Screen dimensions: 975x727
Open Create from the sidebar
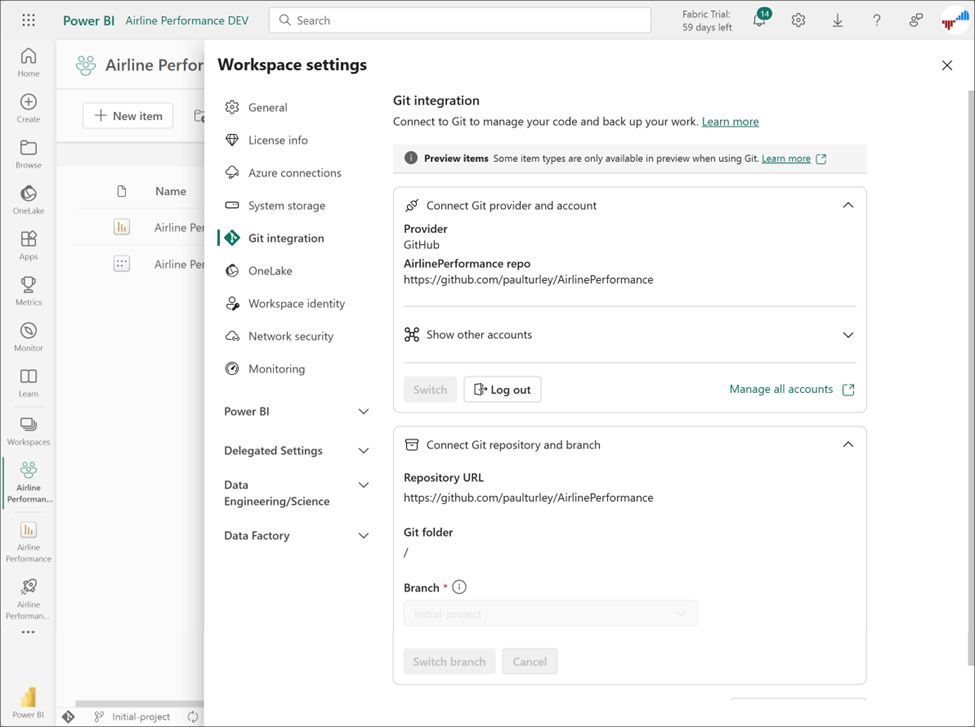(x=29, y=108)
